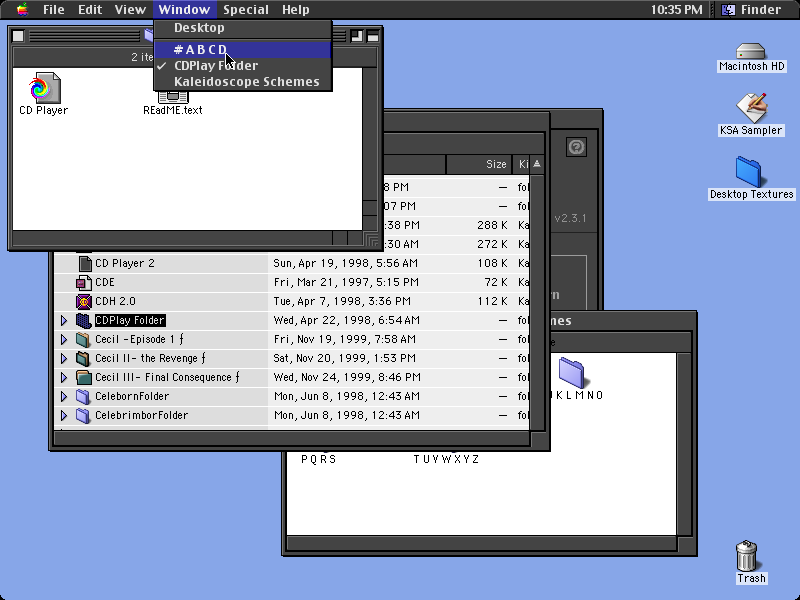
Task: Select the P Q R S label
Action: (318, 459)
